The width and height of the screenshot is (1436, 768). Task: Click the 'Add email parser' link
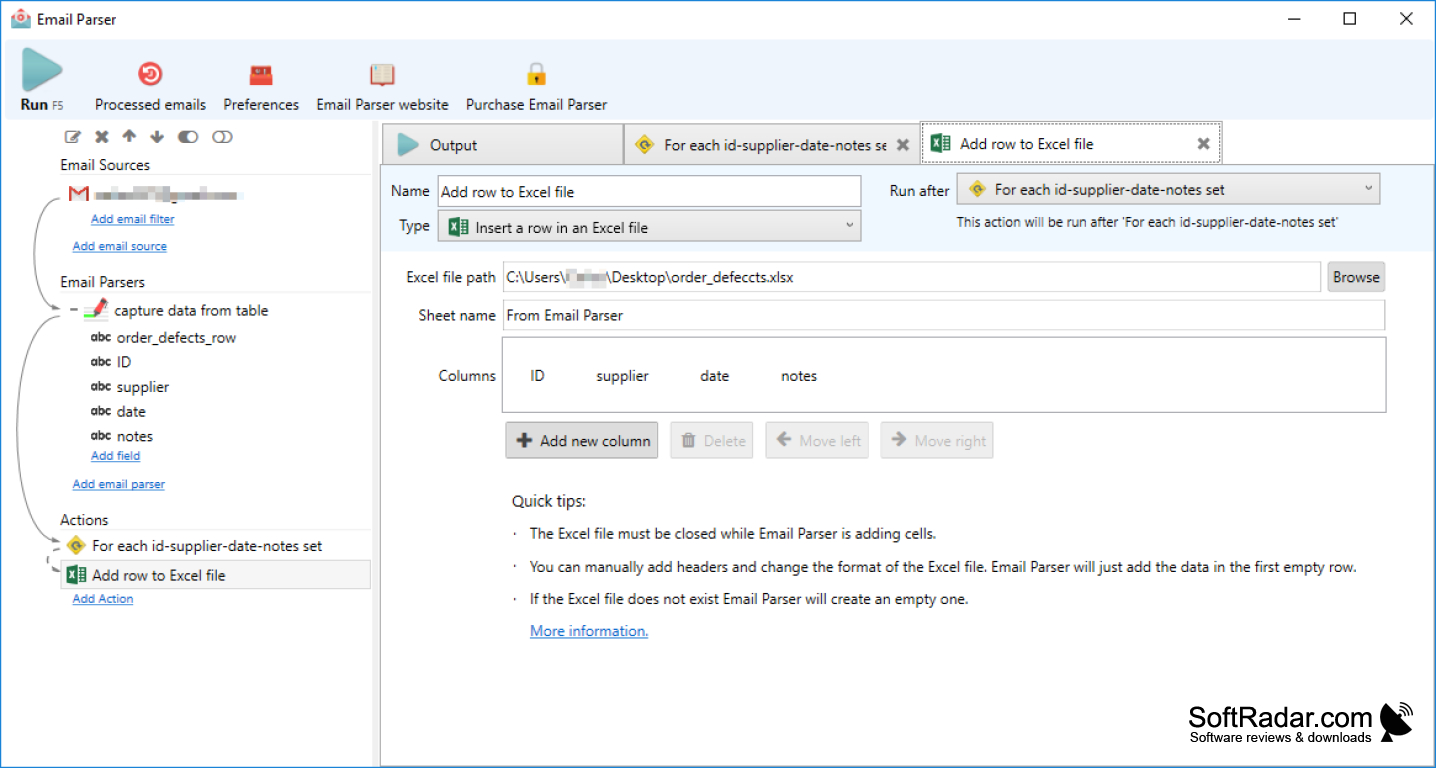click(x=119, y=484)
